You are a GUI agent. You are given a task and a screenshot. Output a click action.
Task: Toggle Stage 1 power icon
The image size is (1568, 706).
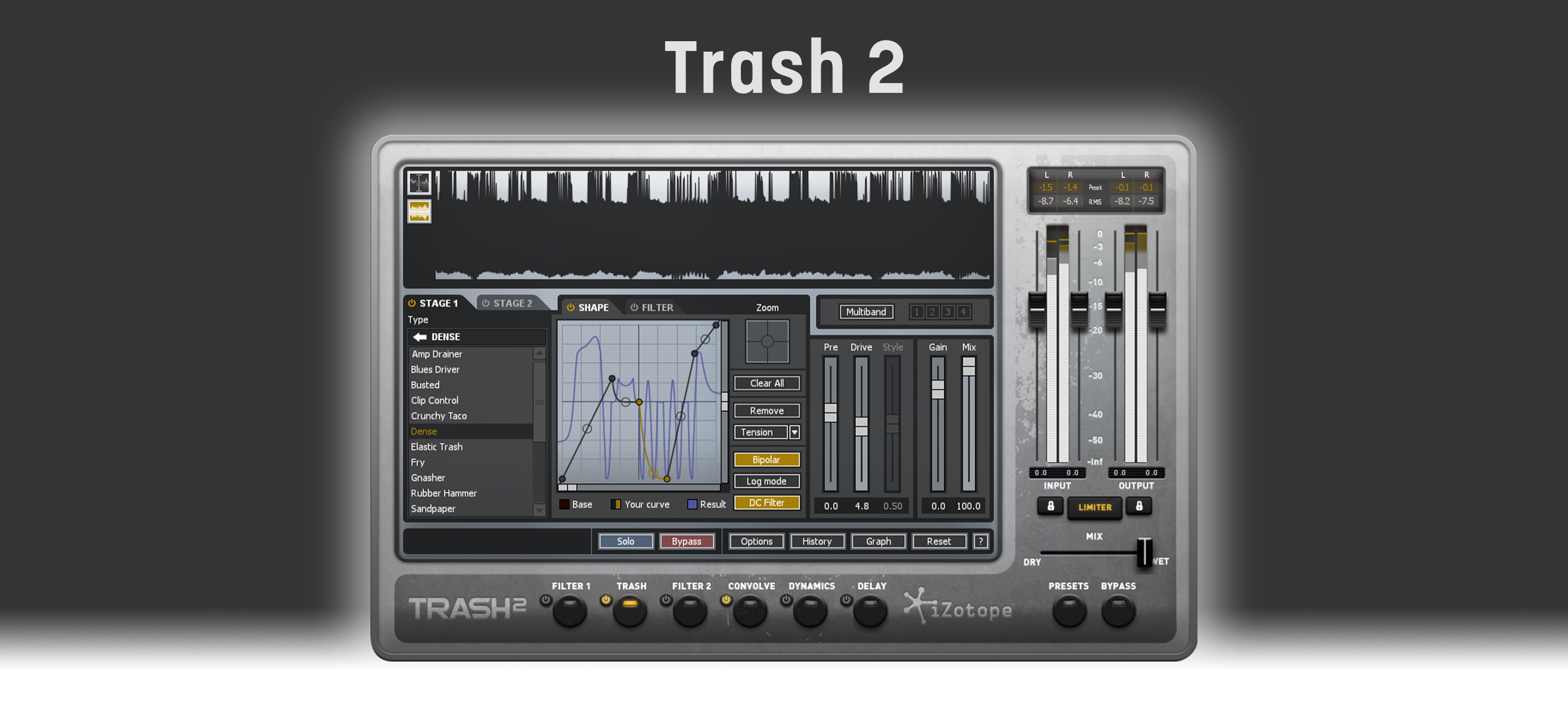(x=412, y=303)
